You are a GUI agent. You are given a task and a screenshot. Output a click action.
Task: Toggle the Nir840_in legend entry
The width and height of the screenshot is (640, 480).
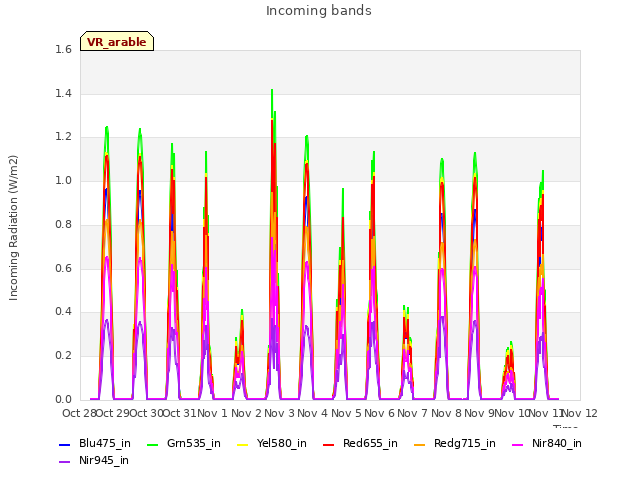[547, 443]
